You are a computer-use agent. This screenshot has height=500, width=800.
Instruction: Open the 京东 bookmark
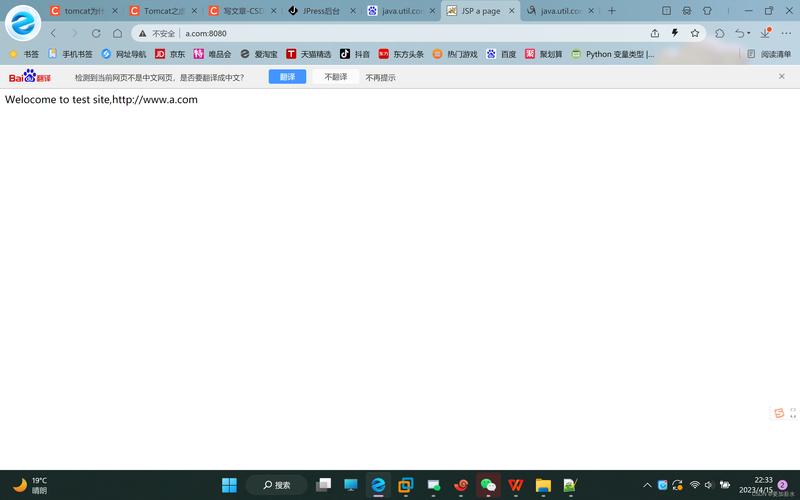coord(170,54)
